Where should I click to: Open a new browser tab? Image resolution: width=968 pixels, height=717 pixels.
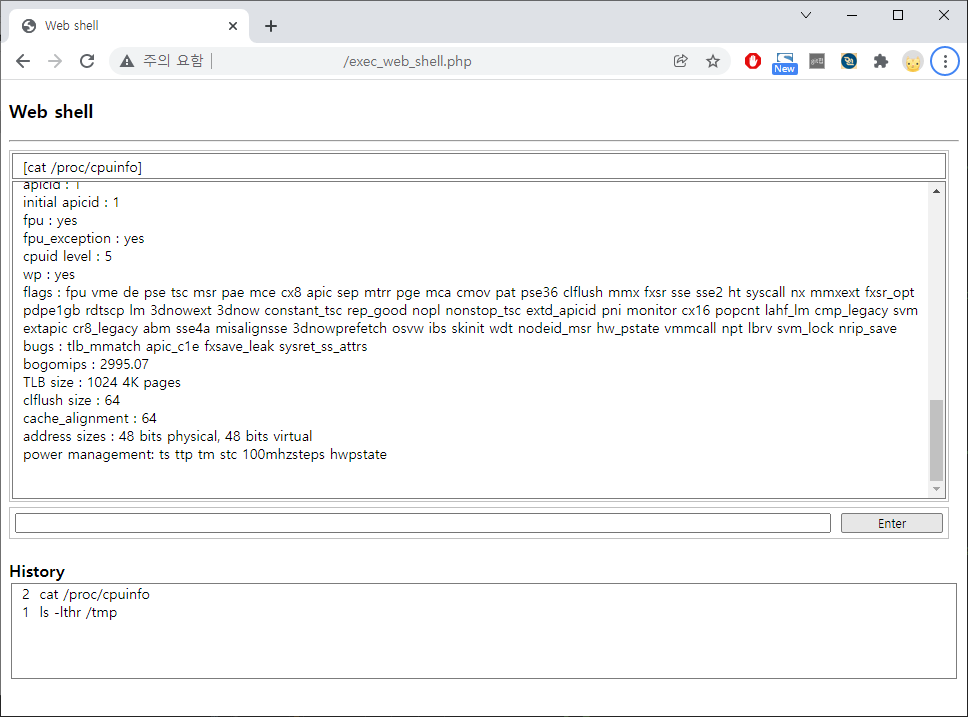point(270,26)
